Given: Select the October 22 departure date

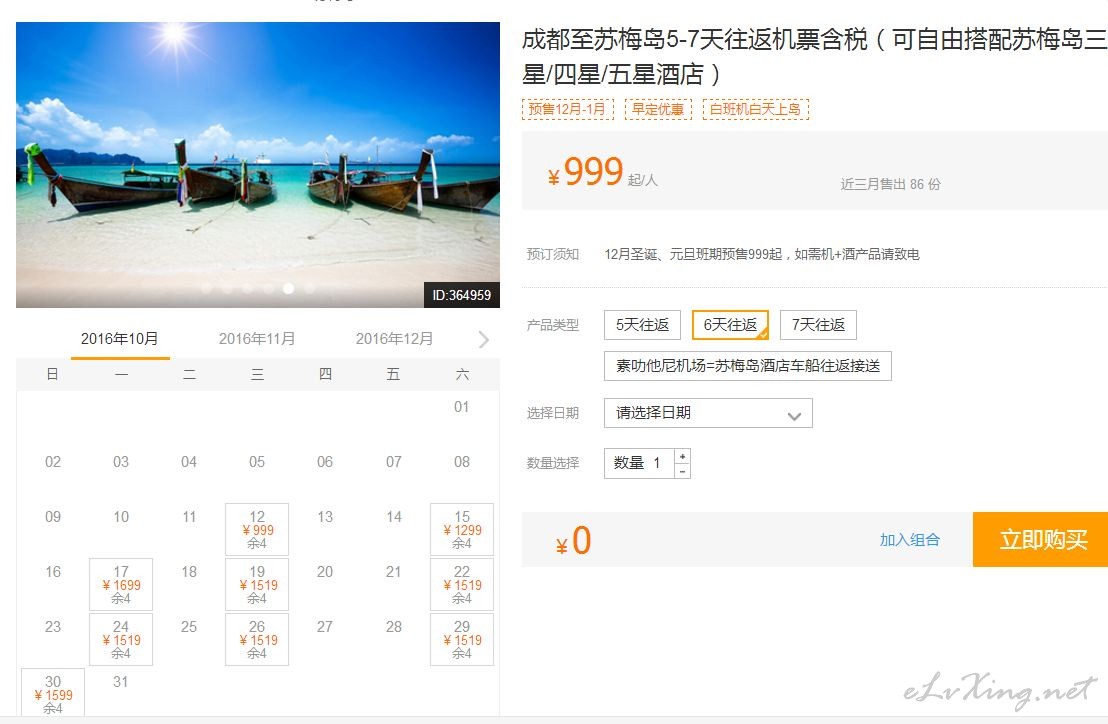Looking at the screenshot, I should (x=462, y=585).
